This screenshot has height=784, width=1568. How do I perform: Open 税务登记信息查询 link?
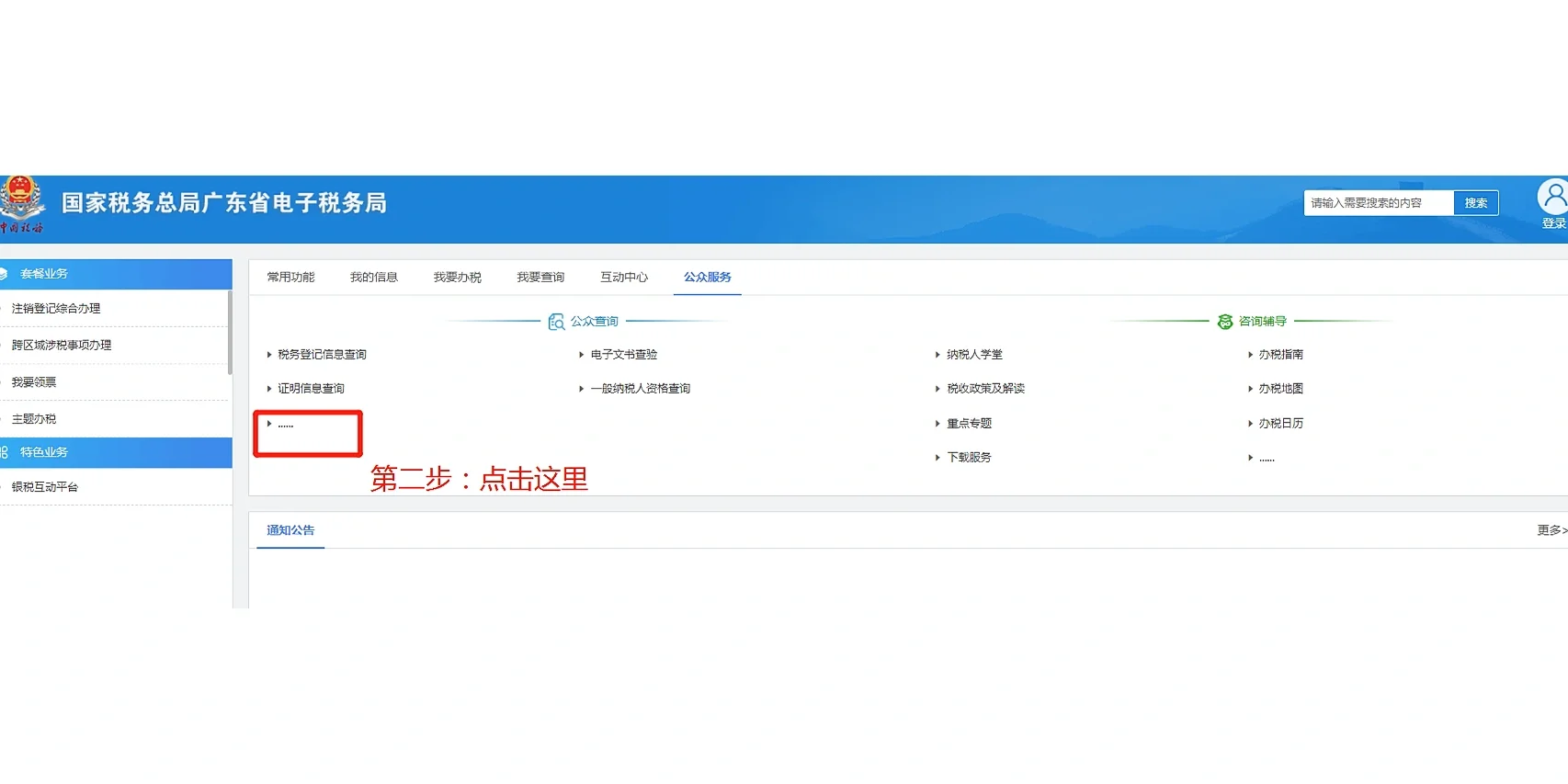click(323, 355)
